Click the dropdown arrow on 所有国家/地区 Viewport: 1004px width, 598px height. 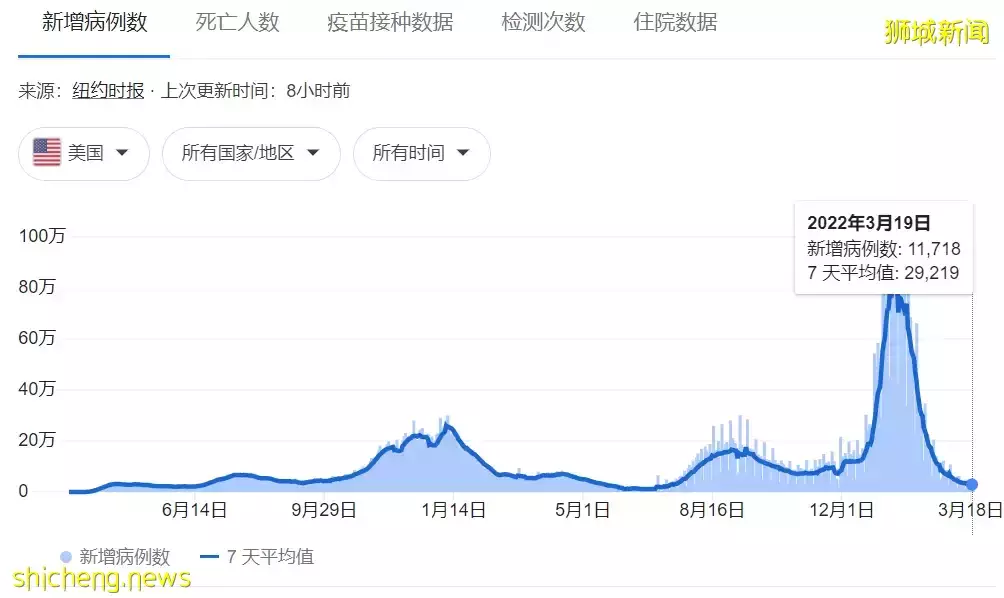(x=311, y=153)
